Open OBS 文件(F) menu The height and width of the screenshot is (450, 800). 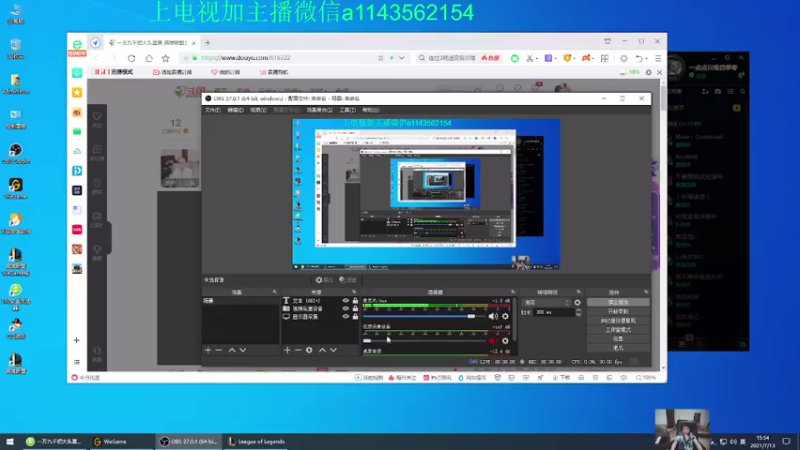[212, 110]
